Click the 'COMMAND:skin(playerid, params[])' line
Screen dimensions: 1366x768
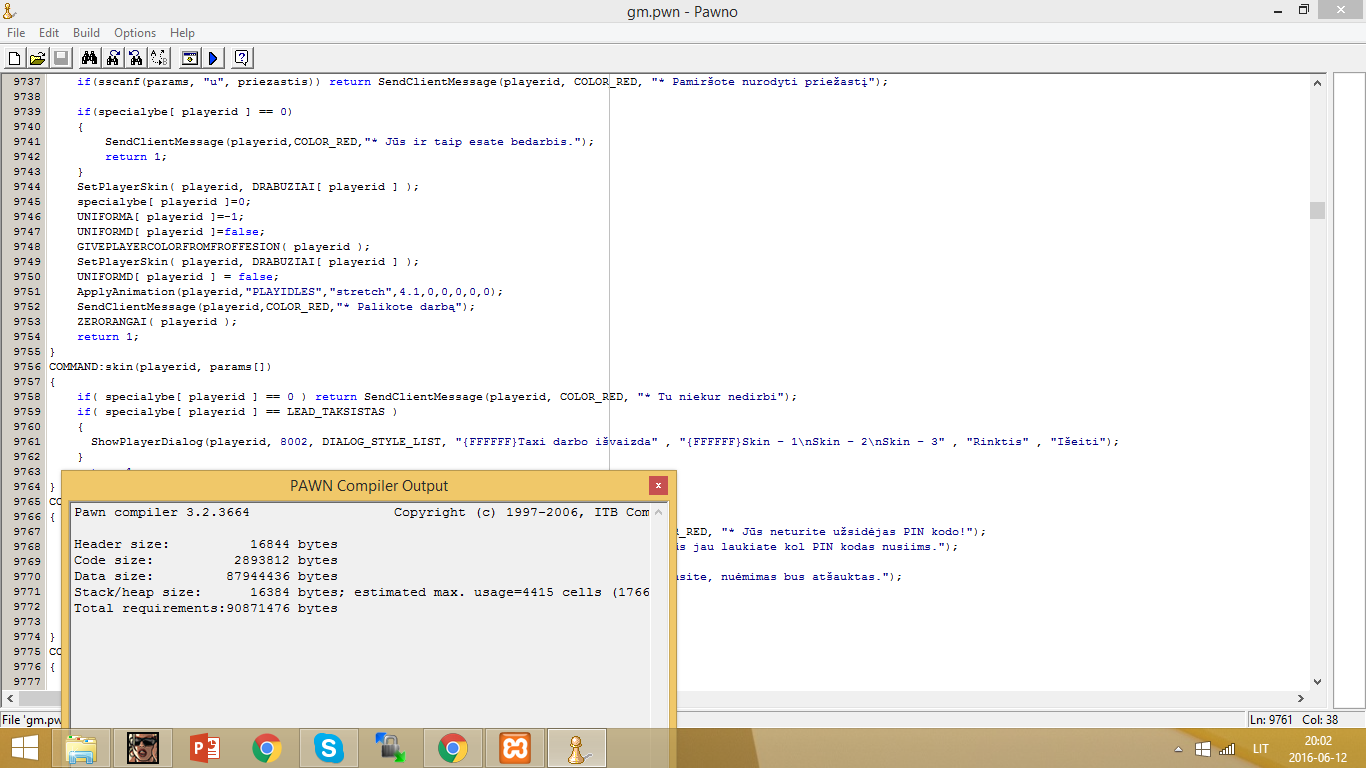(x=160, y=367)
